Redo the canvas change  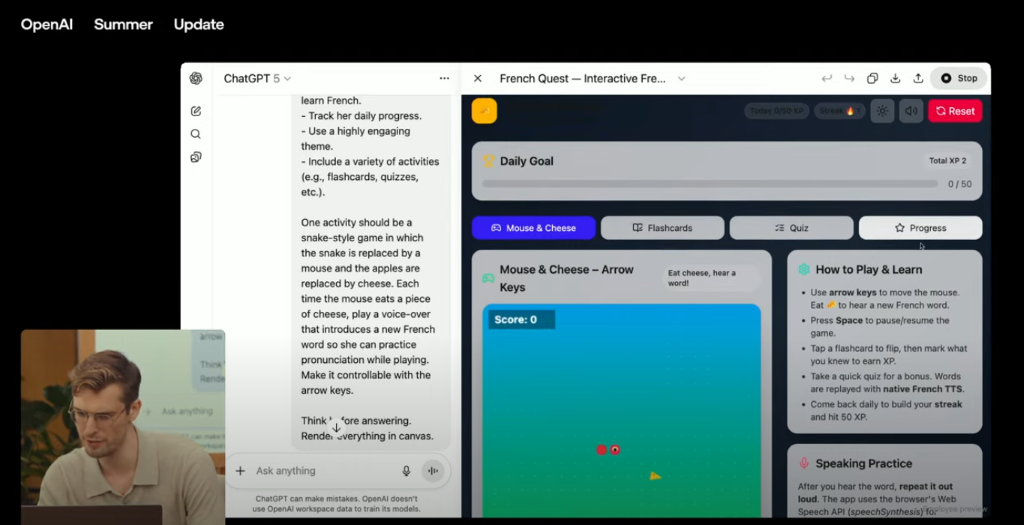point(849,78)
